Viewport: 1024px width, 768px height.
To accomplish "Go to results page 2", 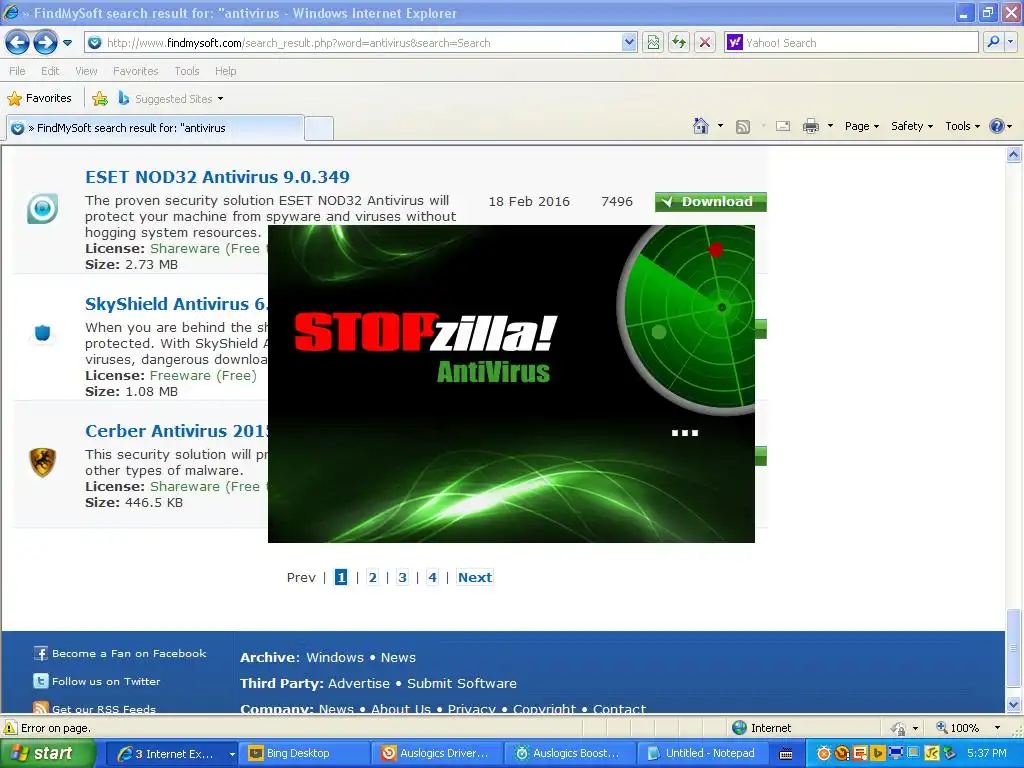I will coord(372,577).
